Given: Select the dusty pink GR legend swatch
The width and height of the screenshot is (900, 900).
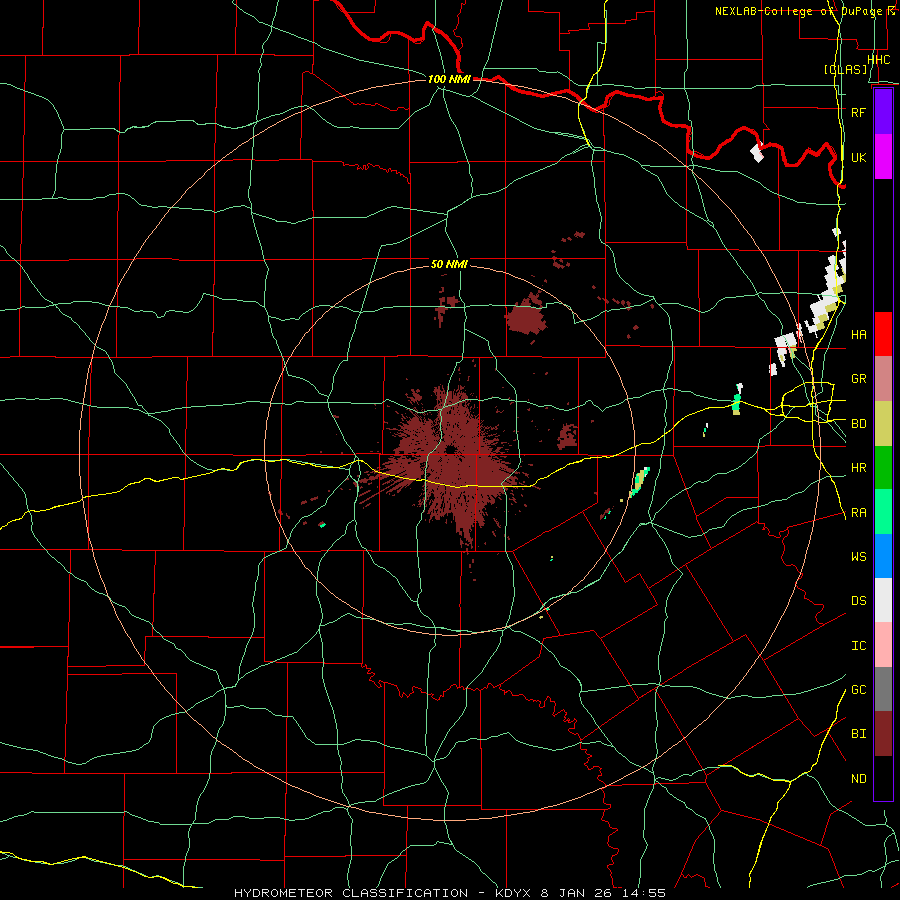Looking at the screenshot, I should 883,379.
